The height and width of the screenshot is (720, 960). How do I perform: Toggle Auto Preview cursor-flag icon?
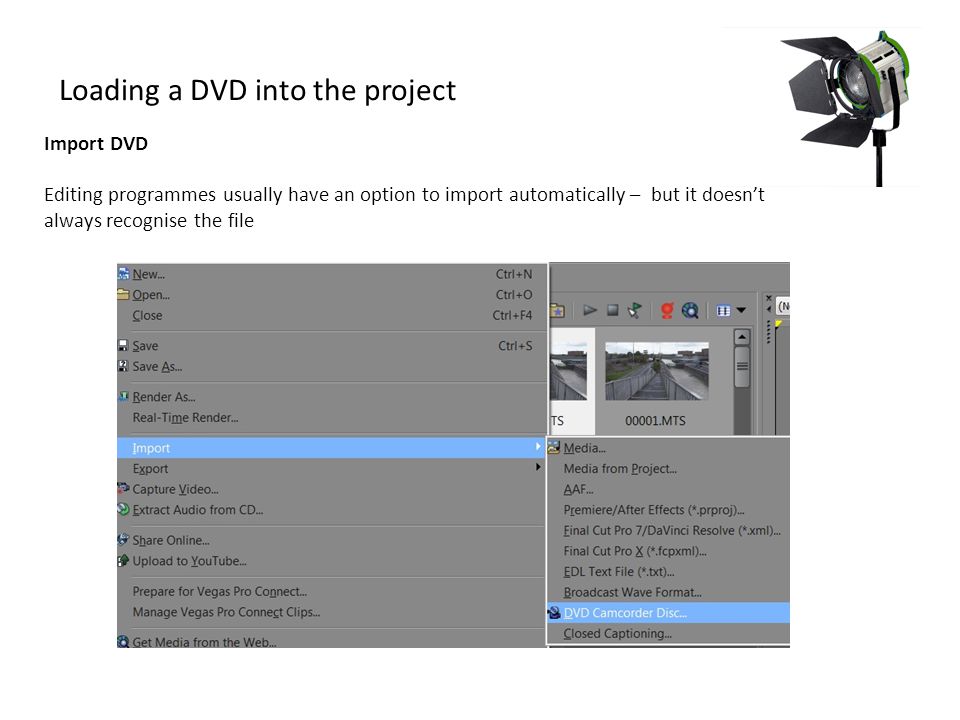[634, 310]
